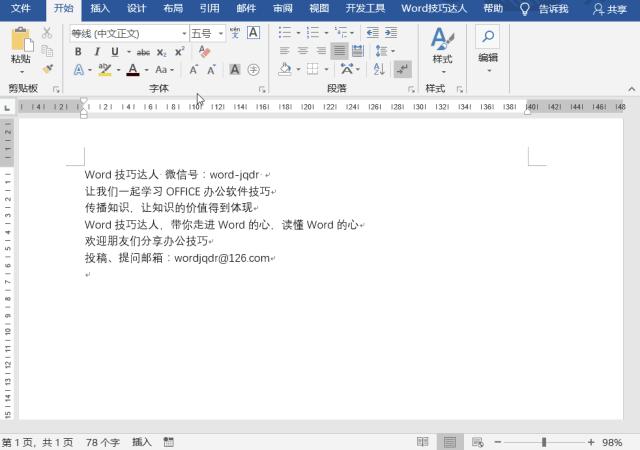Open the font name combo box dropdown
Screen dimensions: 640x450
(x=184, y=33)
